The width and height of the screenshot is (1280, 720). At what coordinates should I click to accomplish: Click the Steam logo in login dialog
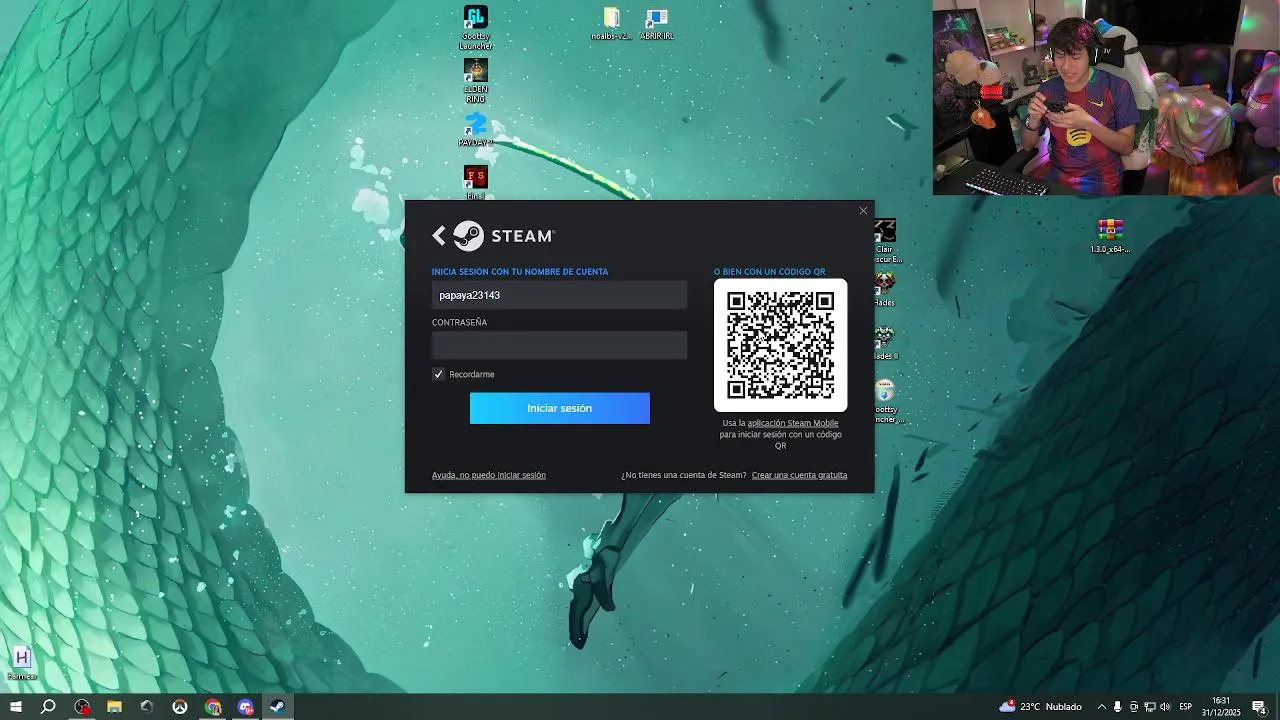click(x=504, y=236)
